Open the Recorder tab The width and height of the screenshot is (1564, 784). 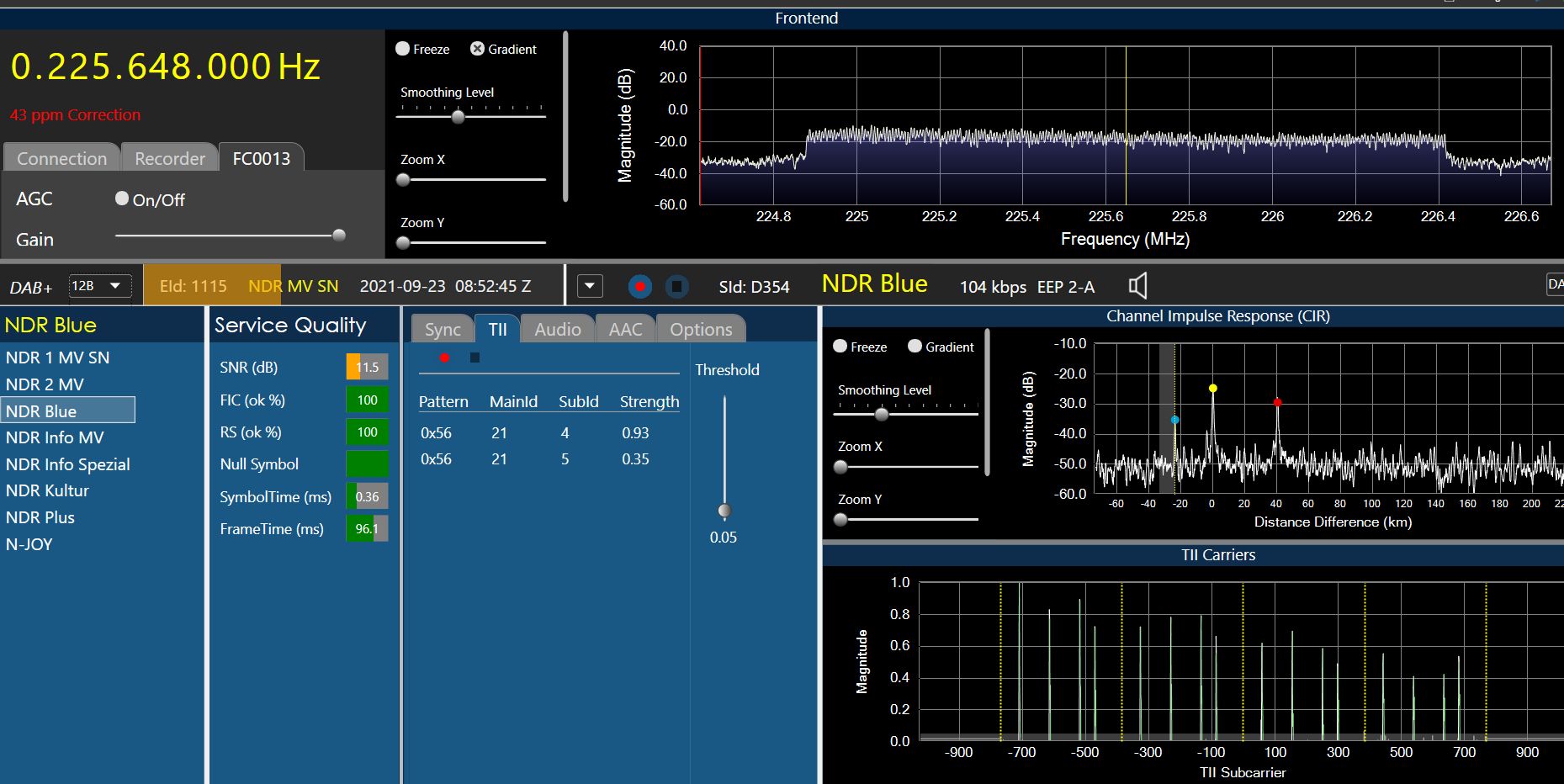(169, 158)
